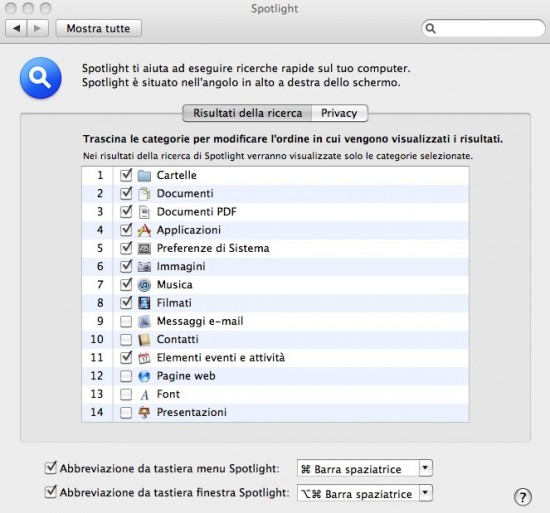The image size is (550, 513).
Task: Select the Elementi eventi e attività label
Action: (x=221, y=358)
